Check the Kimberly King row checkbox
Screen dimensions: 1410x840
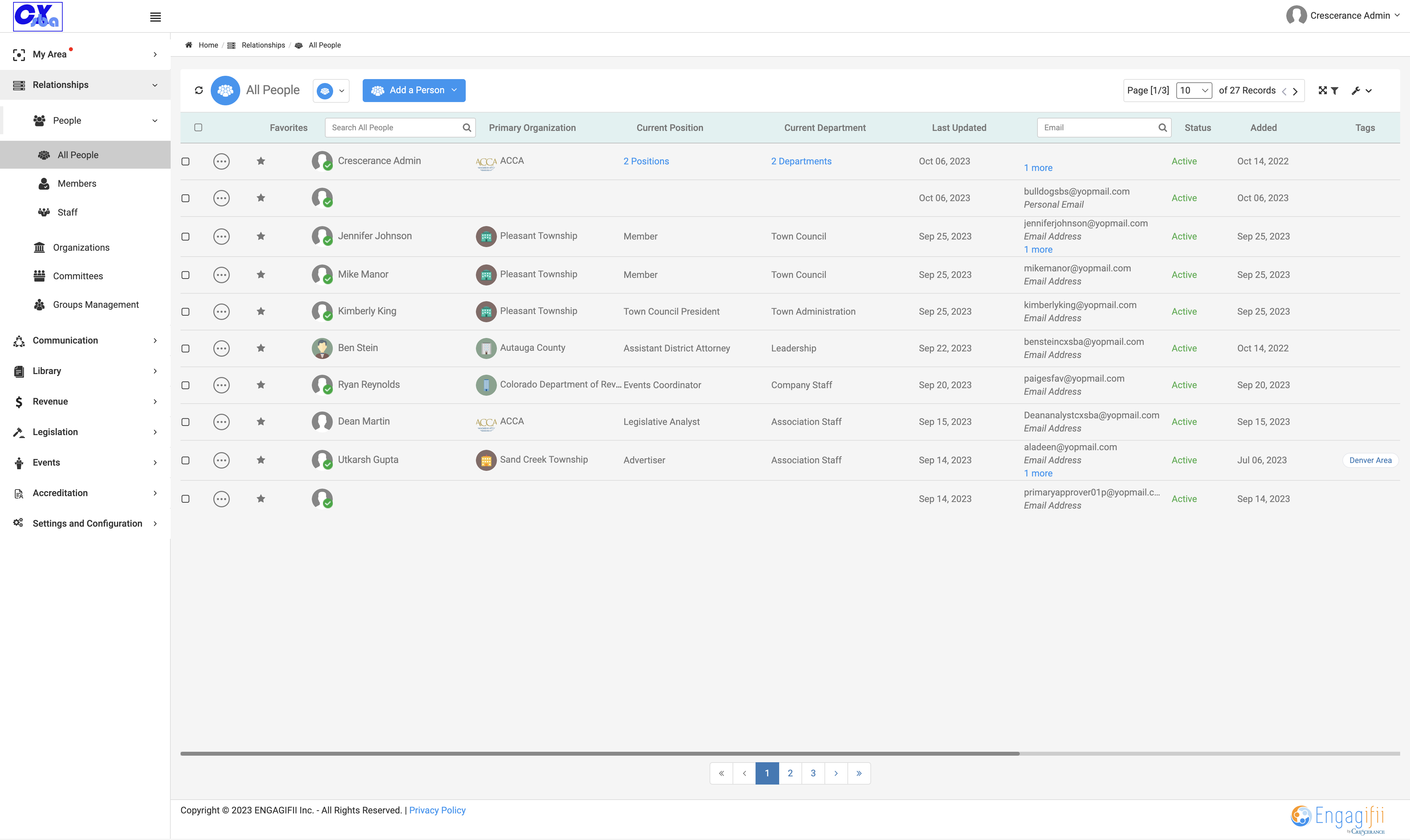coord(185,311)
